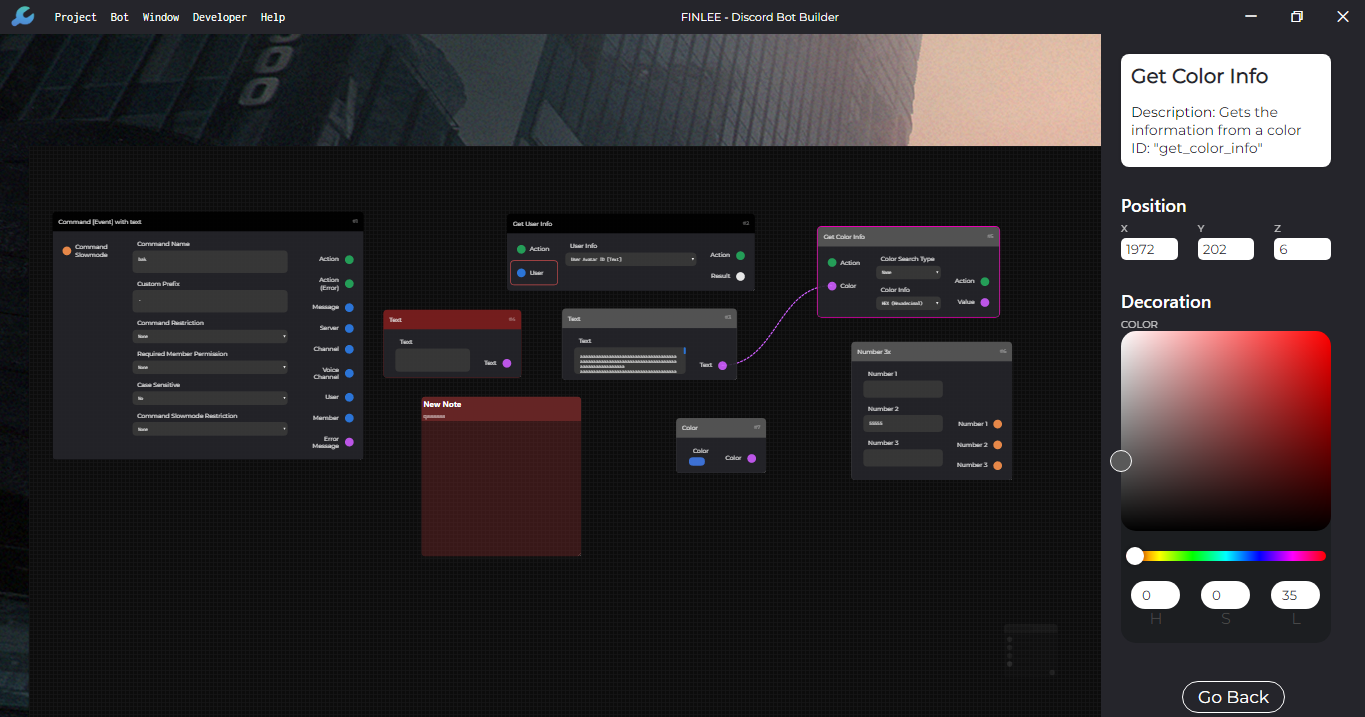Click the blue User input port on Get User Info
The height and width of the screenshot is (717, 1365).
[x=522, y=272]
